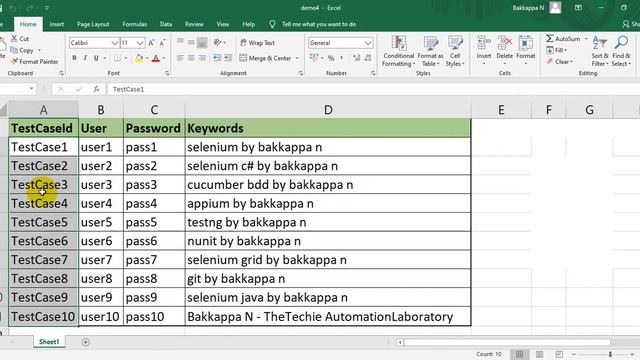This screenshot has height=360, width=640.
Task: Activate the Format Painter tool
Action: point(35,62)
